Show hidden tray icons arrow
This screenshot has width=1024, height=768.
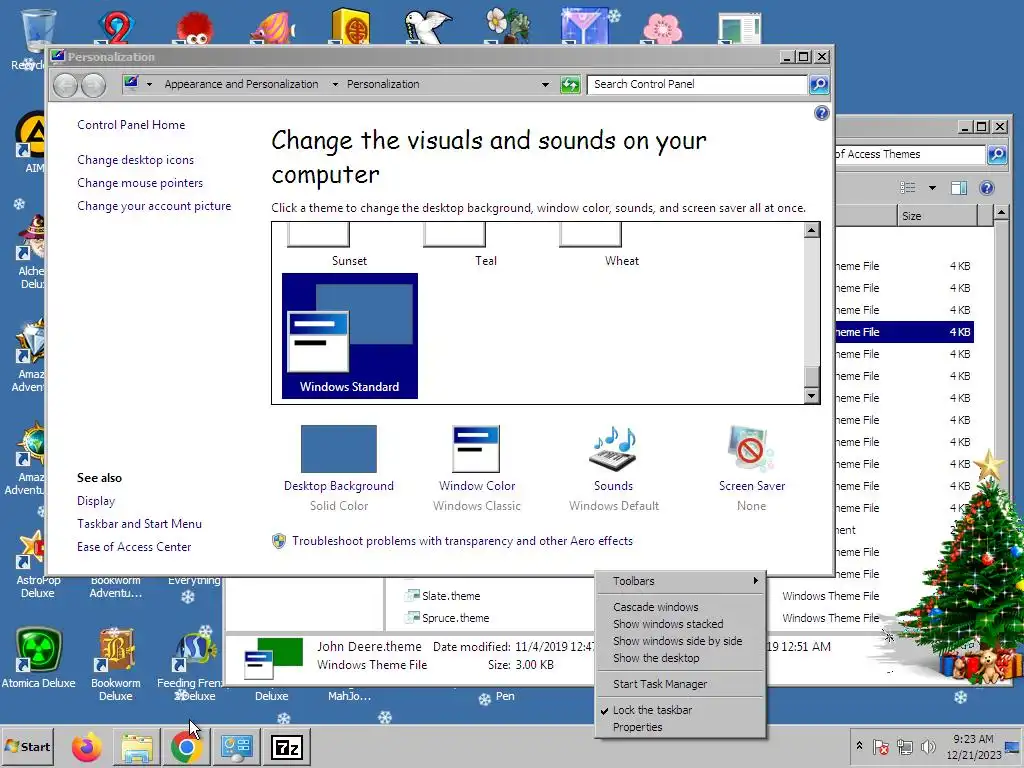tap(859, 746)
